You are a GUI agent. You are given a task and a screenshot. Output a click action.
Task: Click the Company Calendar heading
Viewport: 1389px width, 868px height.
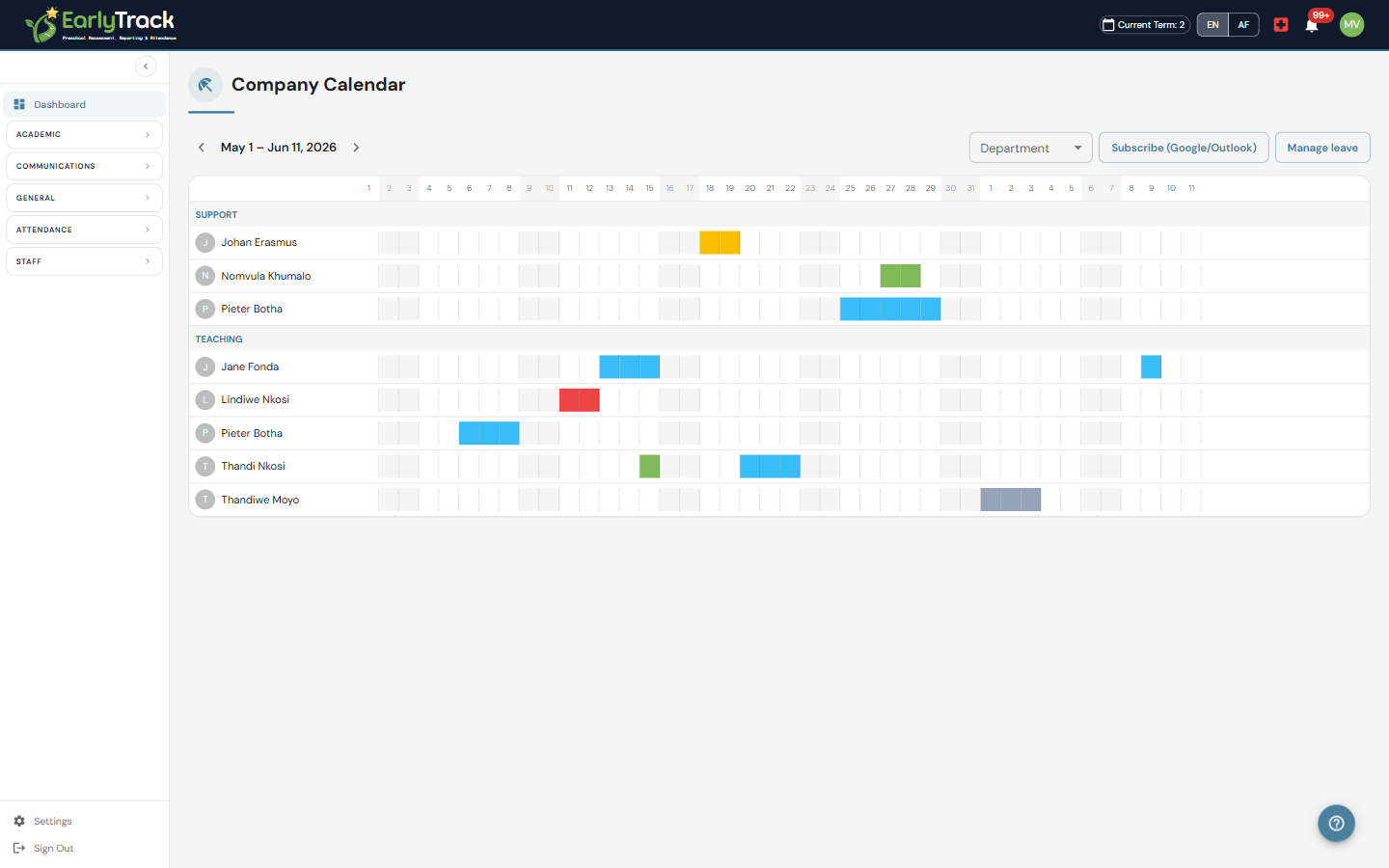click(x=318, y=85)
